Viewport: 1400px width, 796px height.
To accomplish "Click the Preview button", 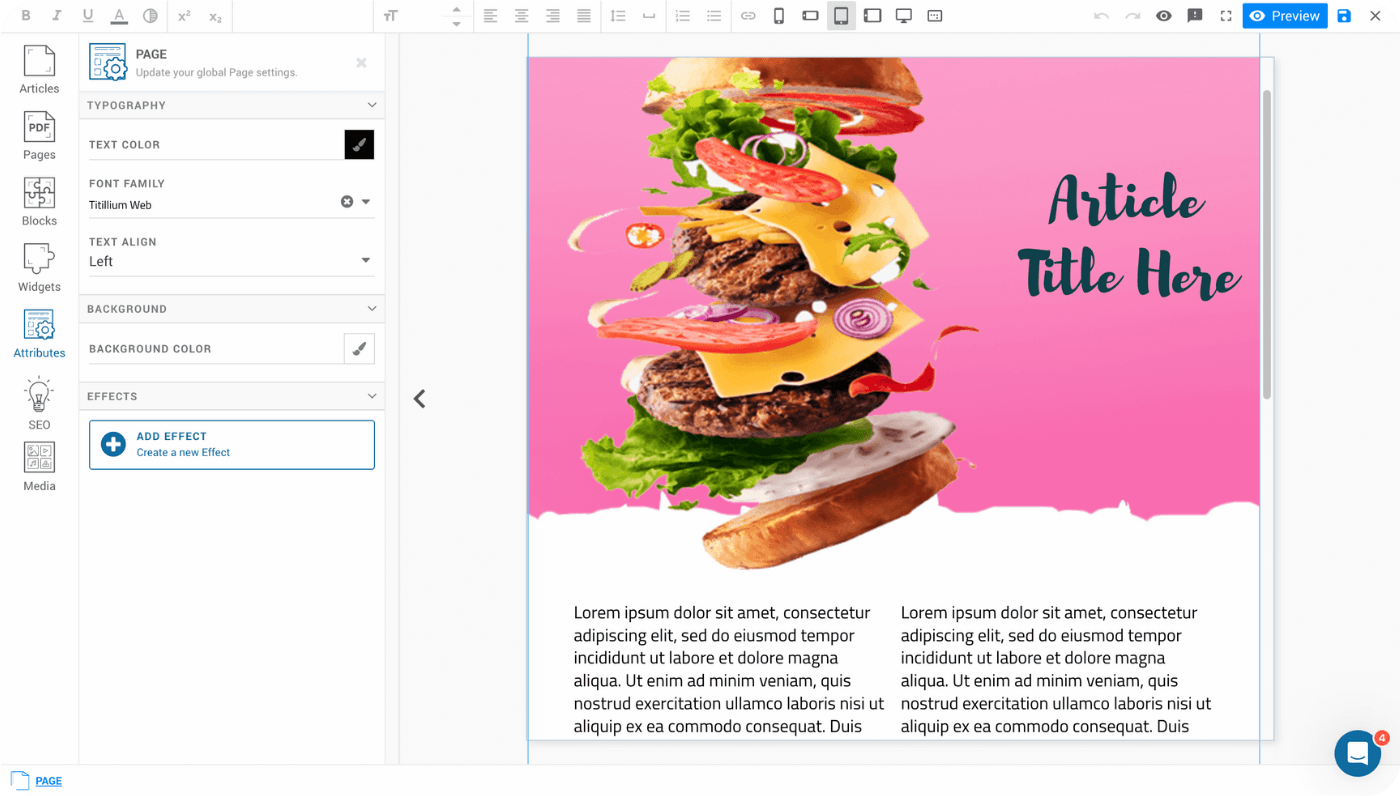I will [1285, 16].
